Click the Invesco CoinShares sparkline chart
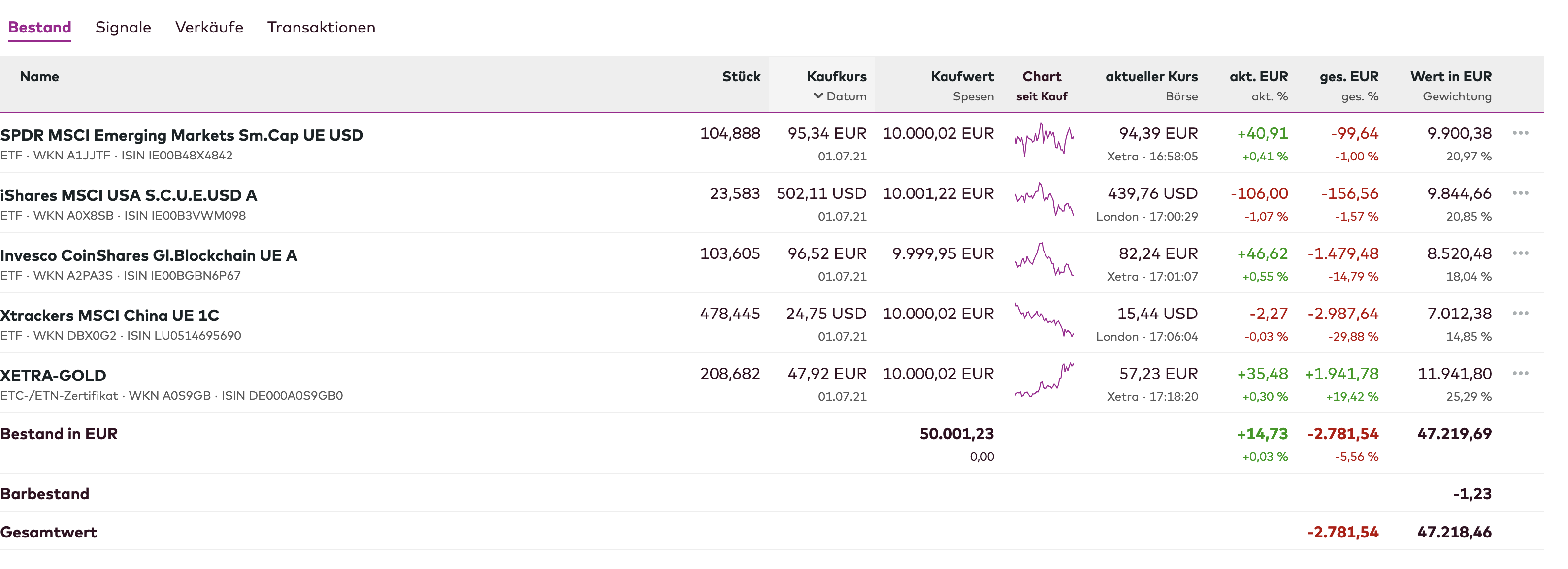The width and height of the screenshot is (1568, 569). 1044,260
